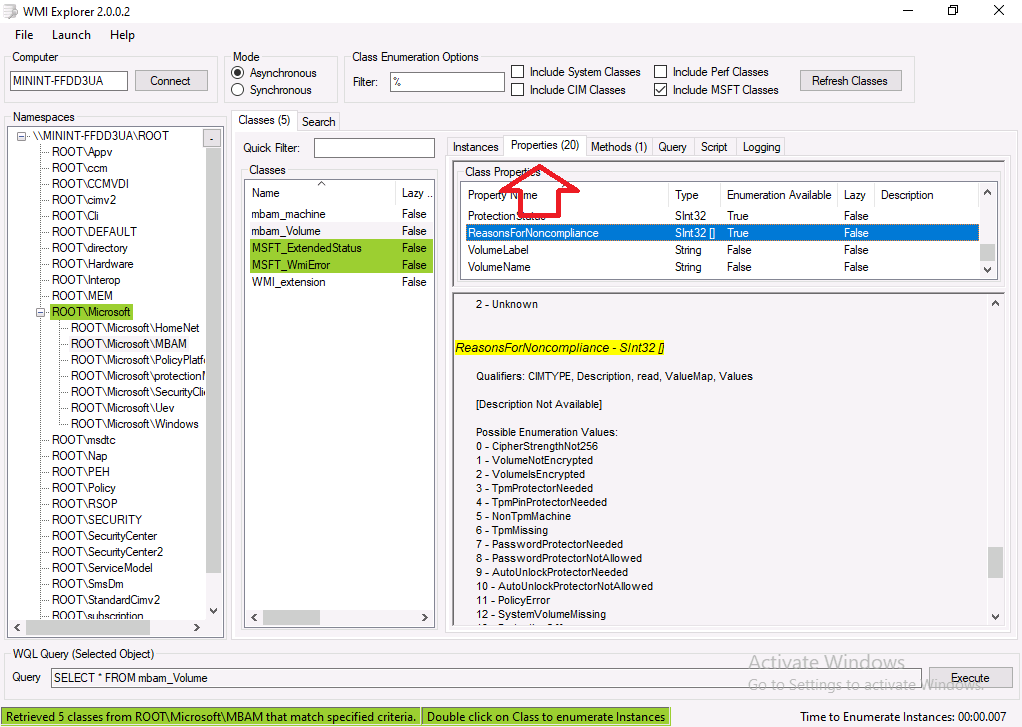Screen dimensions: 1022x727
Task: Click the Connect button
Action: (x=171, y=81)
